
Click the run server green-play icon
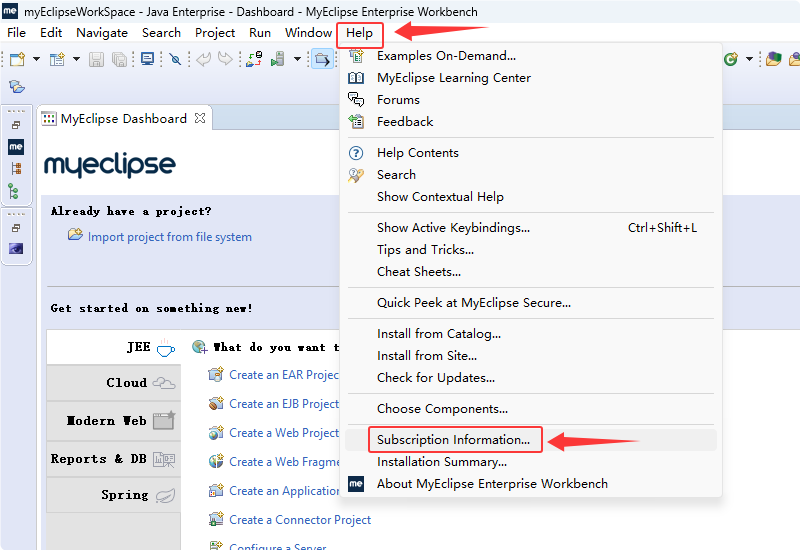pos(278,59)
